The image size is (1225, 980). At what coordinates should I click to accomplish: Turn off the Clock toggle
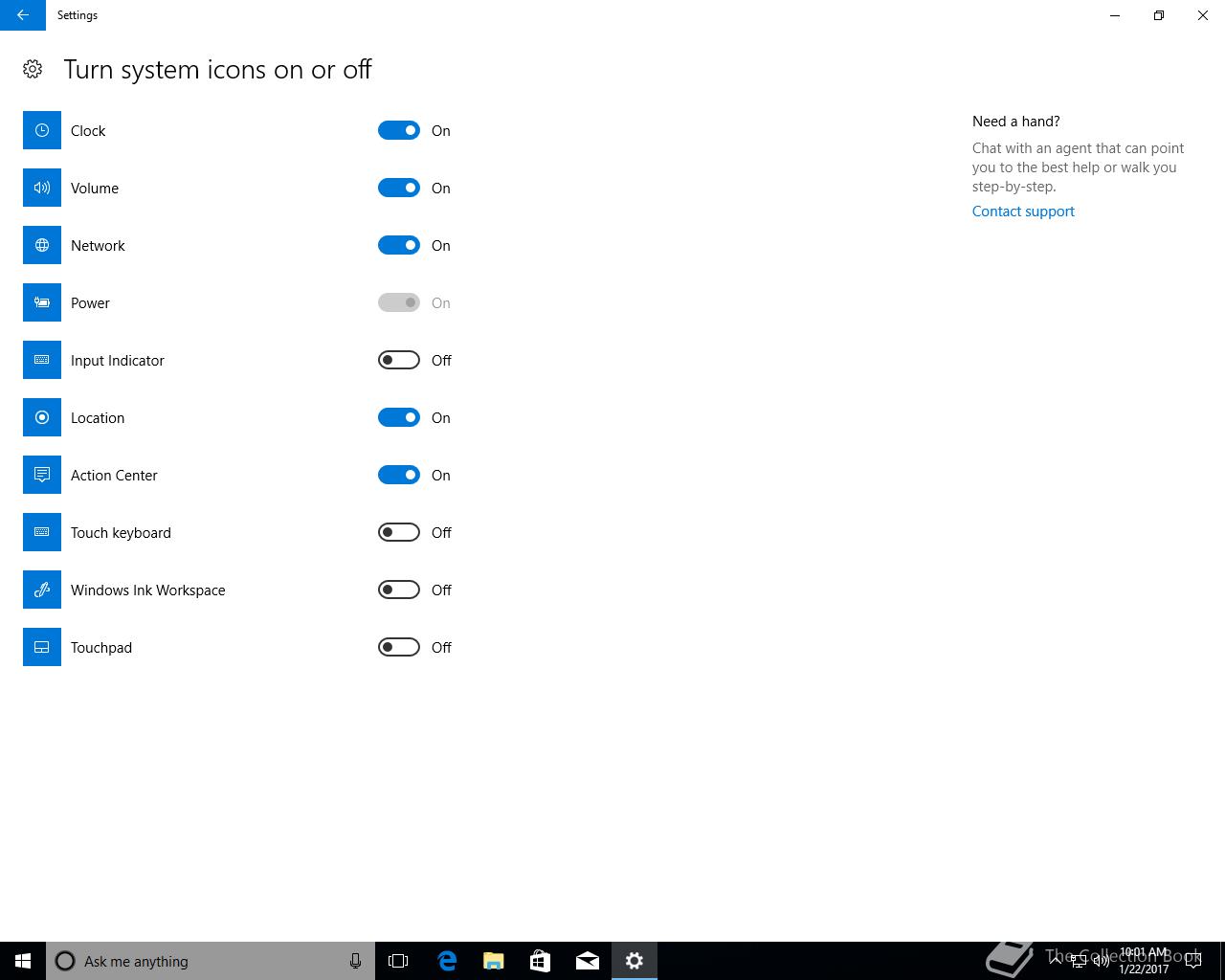pos(399,130)
